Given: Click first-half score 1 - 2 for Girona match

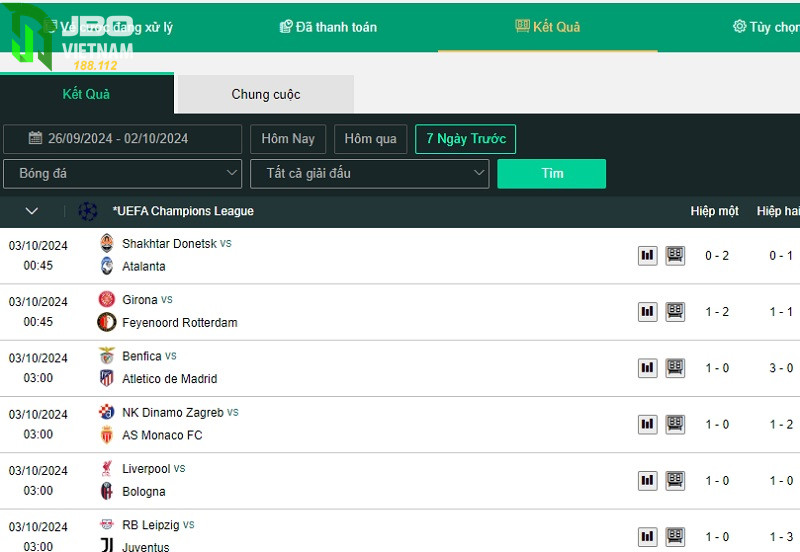Looking at the screenshot, I should [717, 312].
